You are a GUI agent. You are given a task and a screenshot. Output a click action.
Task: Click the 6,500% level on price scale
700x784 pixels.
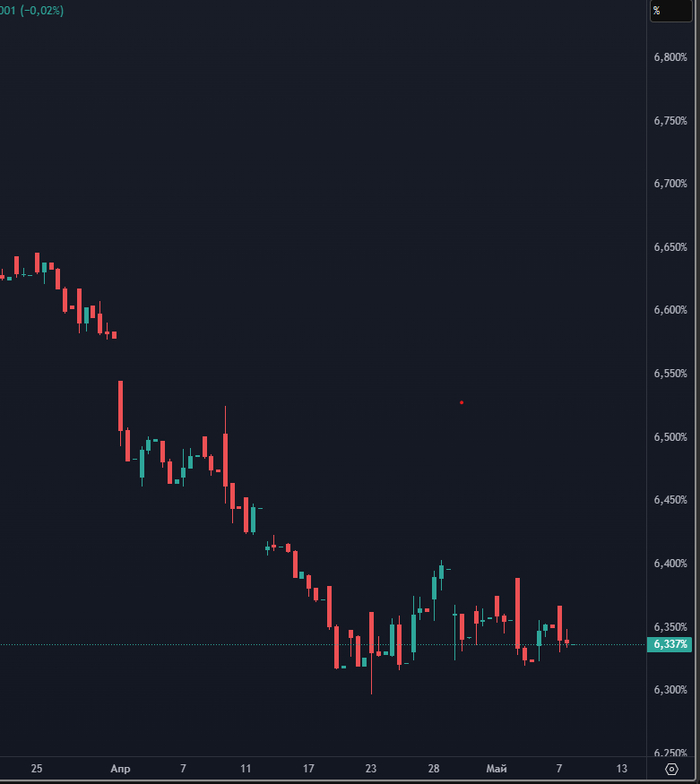[x=670, y=437]
